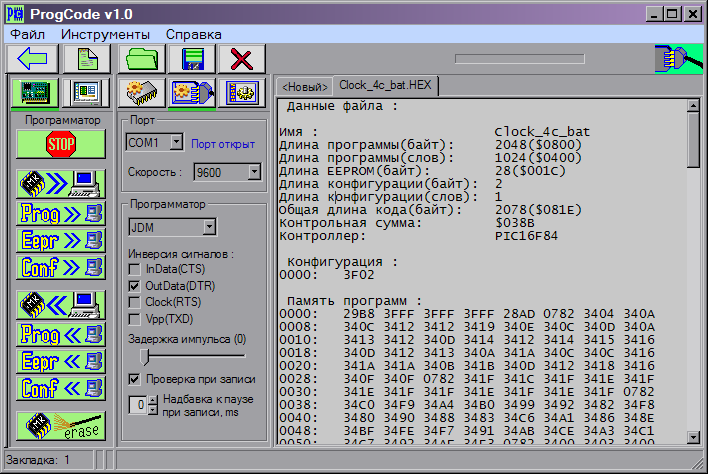Viewport: 708px width, 474px height.
Task: Click the Порт открыт link
Action: tap(223, 144)
